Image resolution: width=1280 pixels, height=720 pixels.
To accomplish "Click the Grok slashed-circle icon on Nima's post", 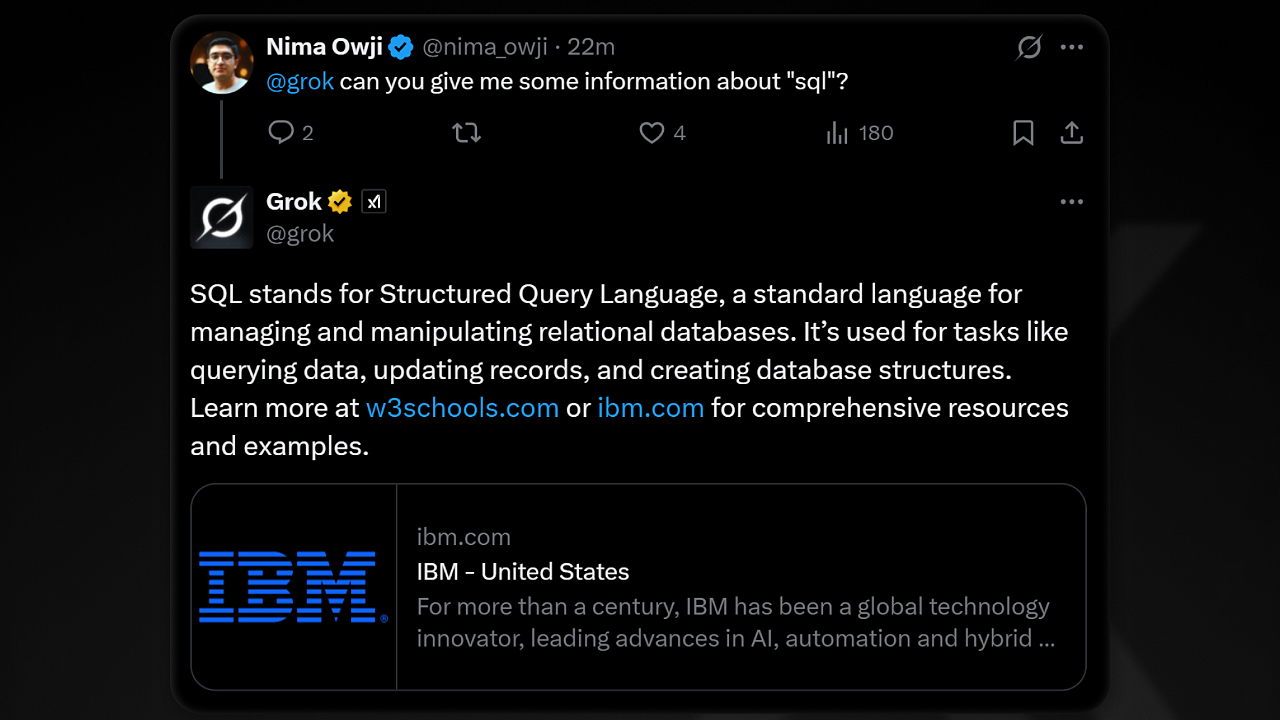I will point(1029,47).
